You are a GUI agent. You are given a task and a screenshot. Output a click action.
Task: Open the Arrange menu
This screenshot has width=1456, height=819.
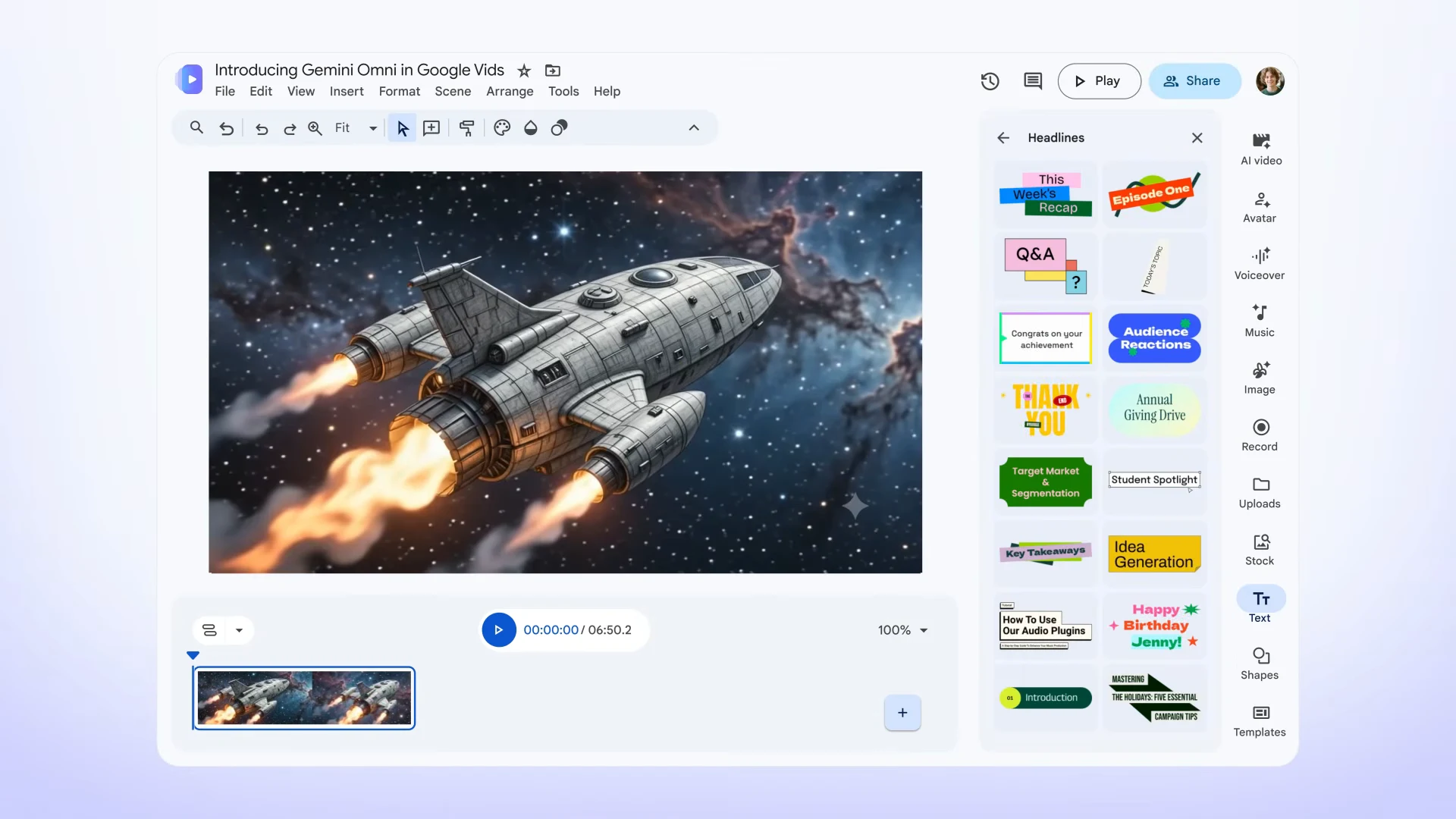pyautogui.click(x=510, y=91)
